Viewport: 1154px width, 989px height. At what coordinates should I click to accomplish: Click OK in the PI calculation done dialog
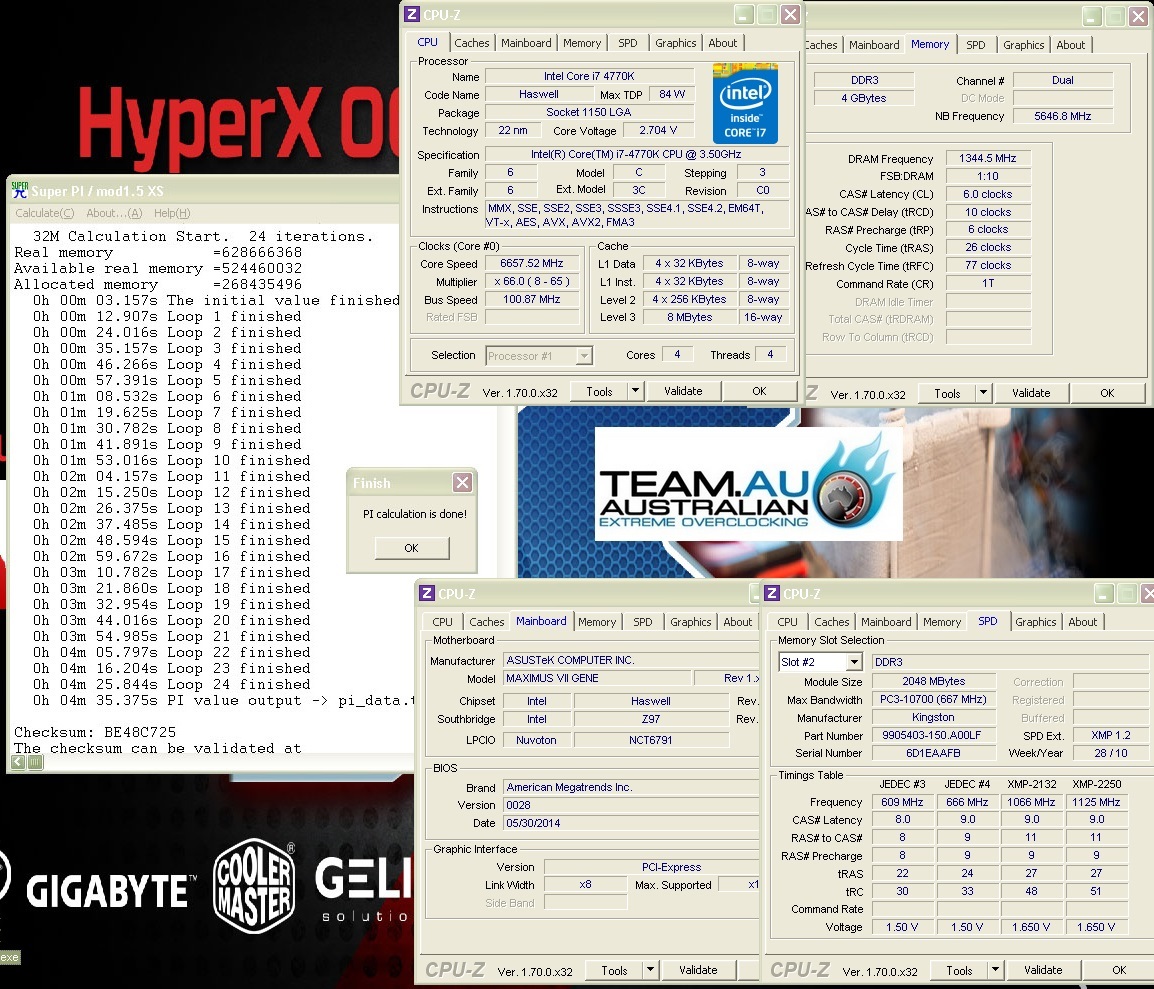[x=411, y=547]
